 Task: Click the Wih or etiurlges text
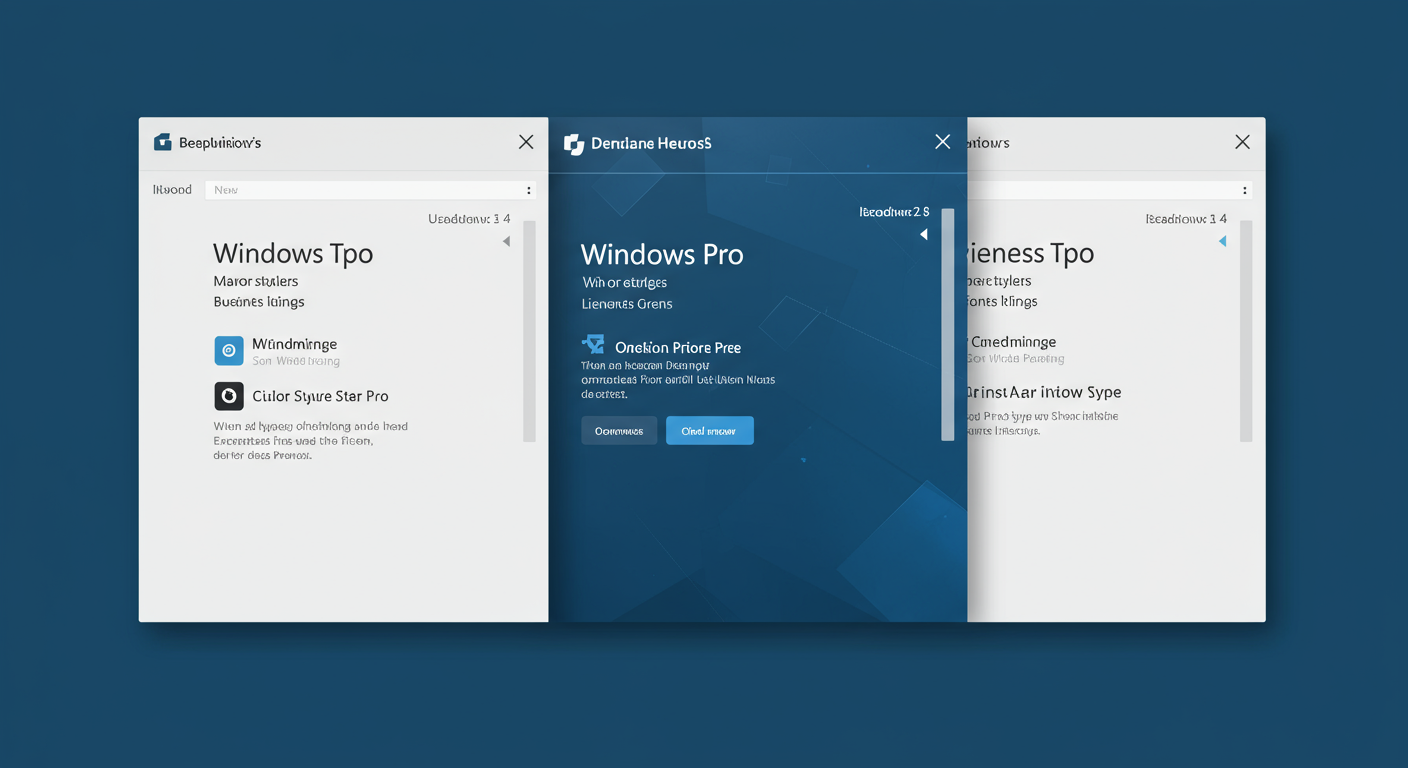pos(625,283)
